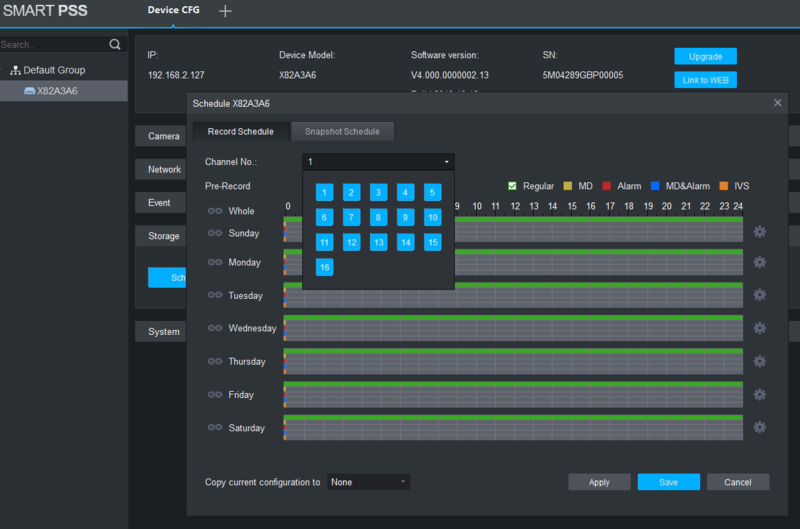Toggle the Regular record type checkbox
This screenshot has height=529, width=800.
pos(512,186)
